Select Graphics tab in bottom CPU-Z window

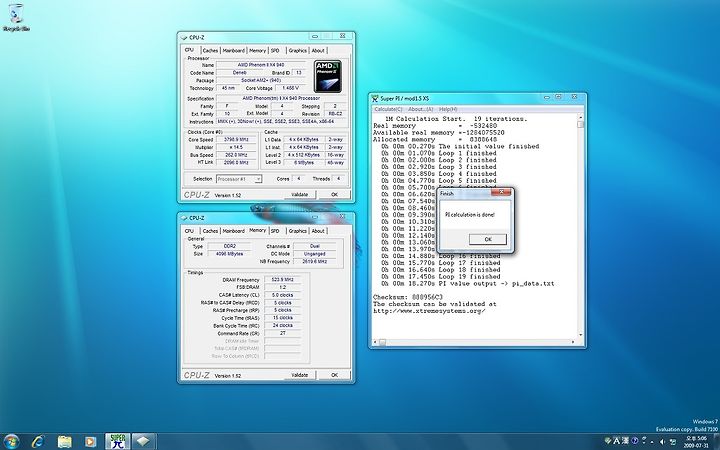[x=297, y=231]
